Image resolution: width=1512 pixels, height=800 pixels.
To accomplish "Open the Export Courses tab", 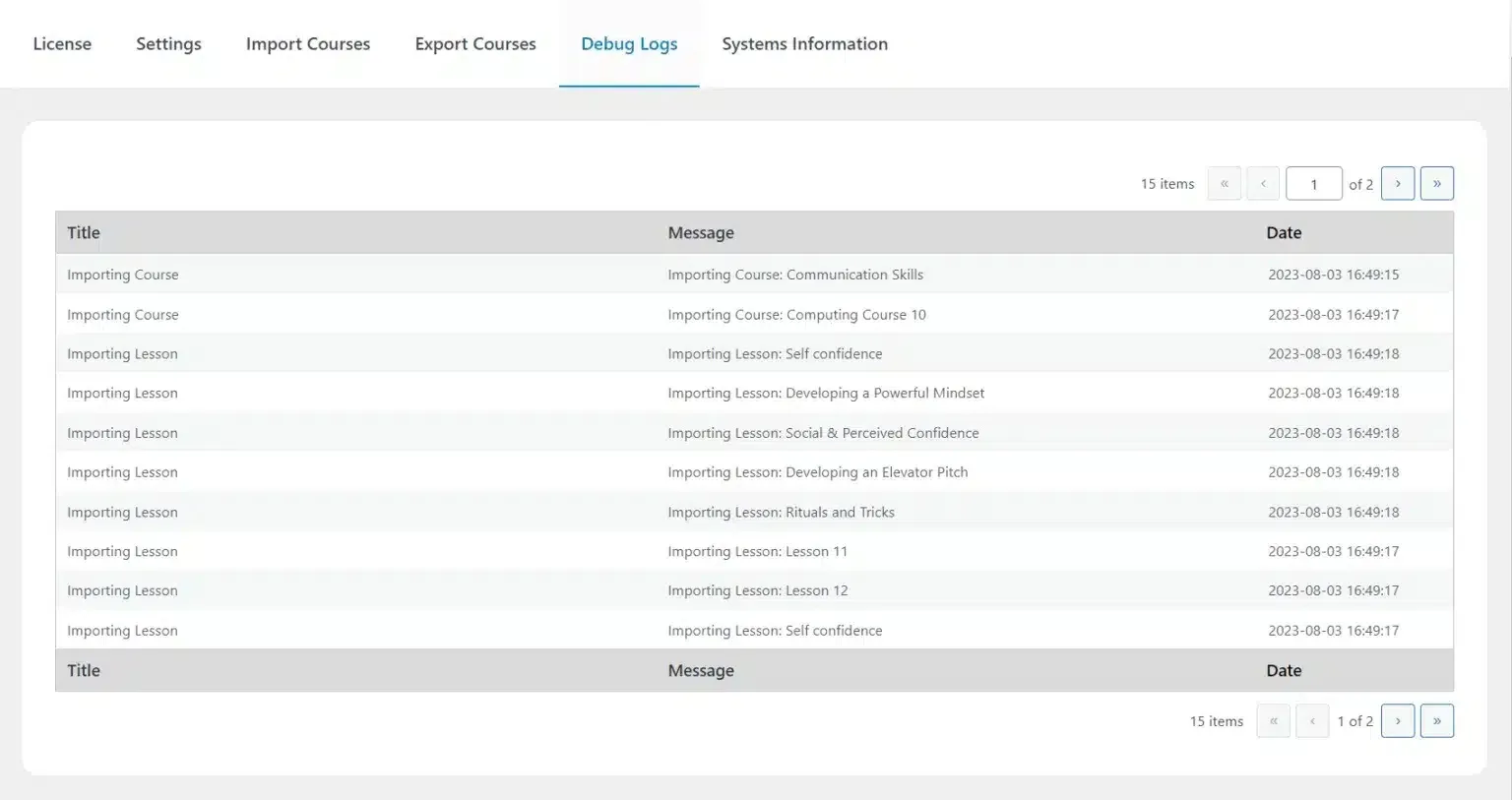I will click(x=475, y=43).
